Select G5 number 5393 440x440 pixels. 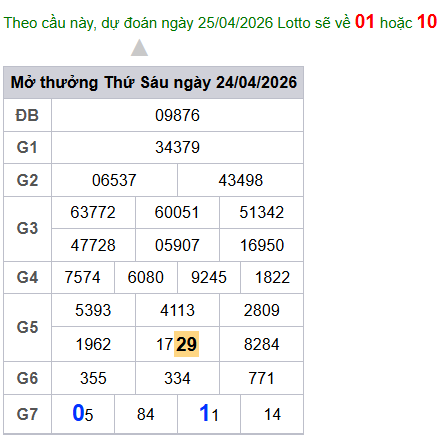point(93,310)
